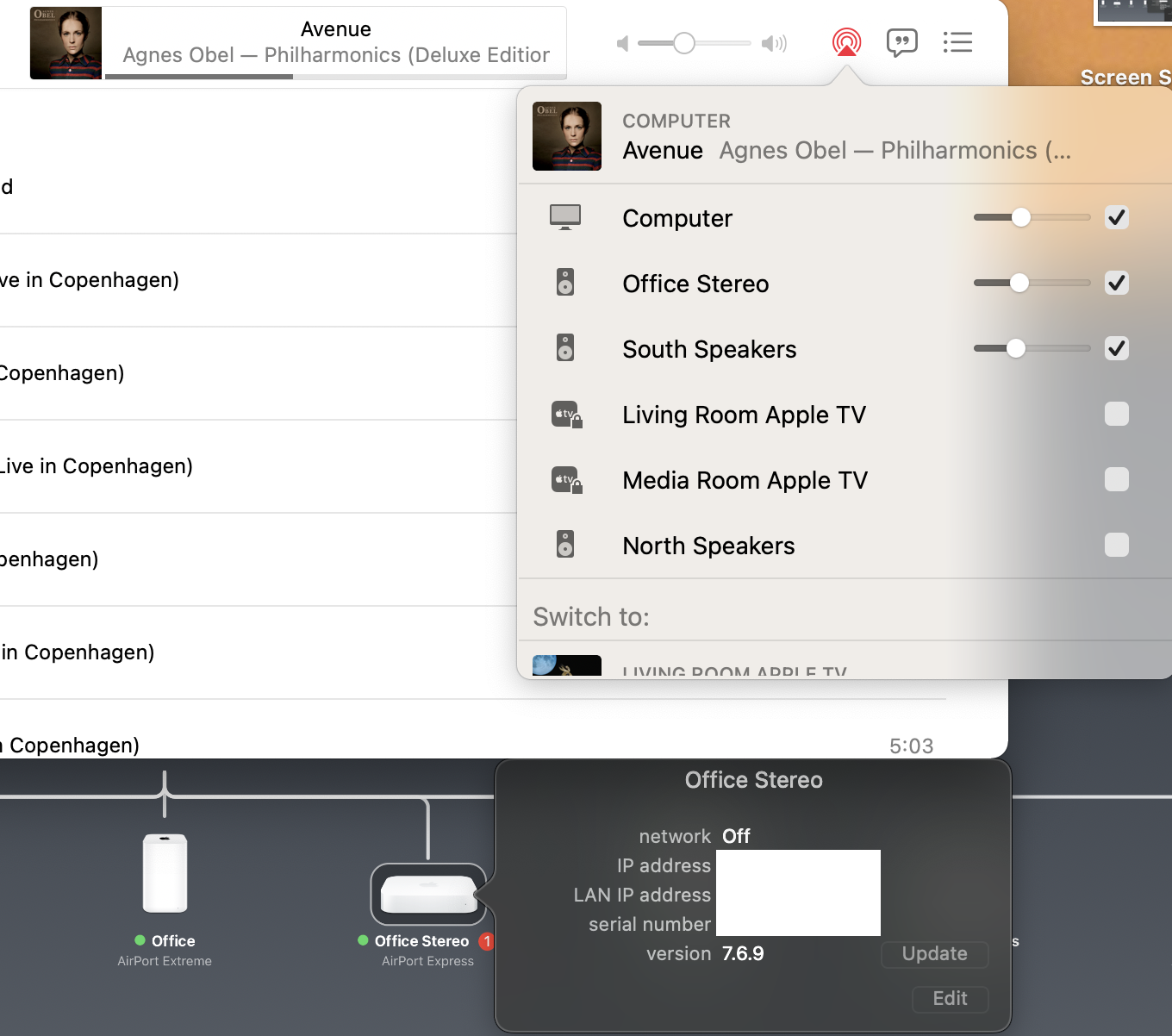1172x1036 pixels.
Task: Select the Office Stereo row name
Action: (695, 284)
